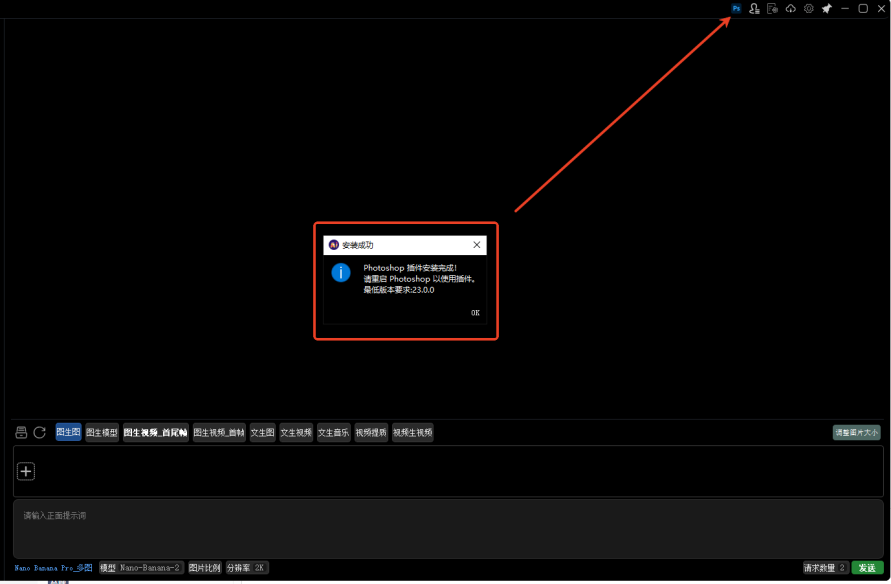
Task: Select the 视频生视频 tab
Action: (x=413, y=432)
